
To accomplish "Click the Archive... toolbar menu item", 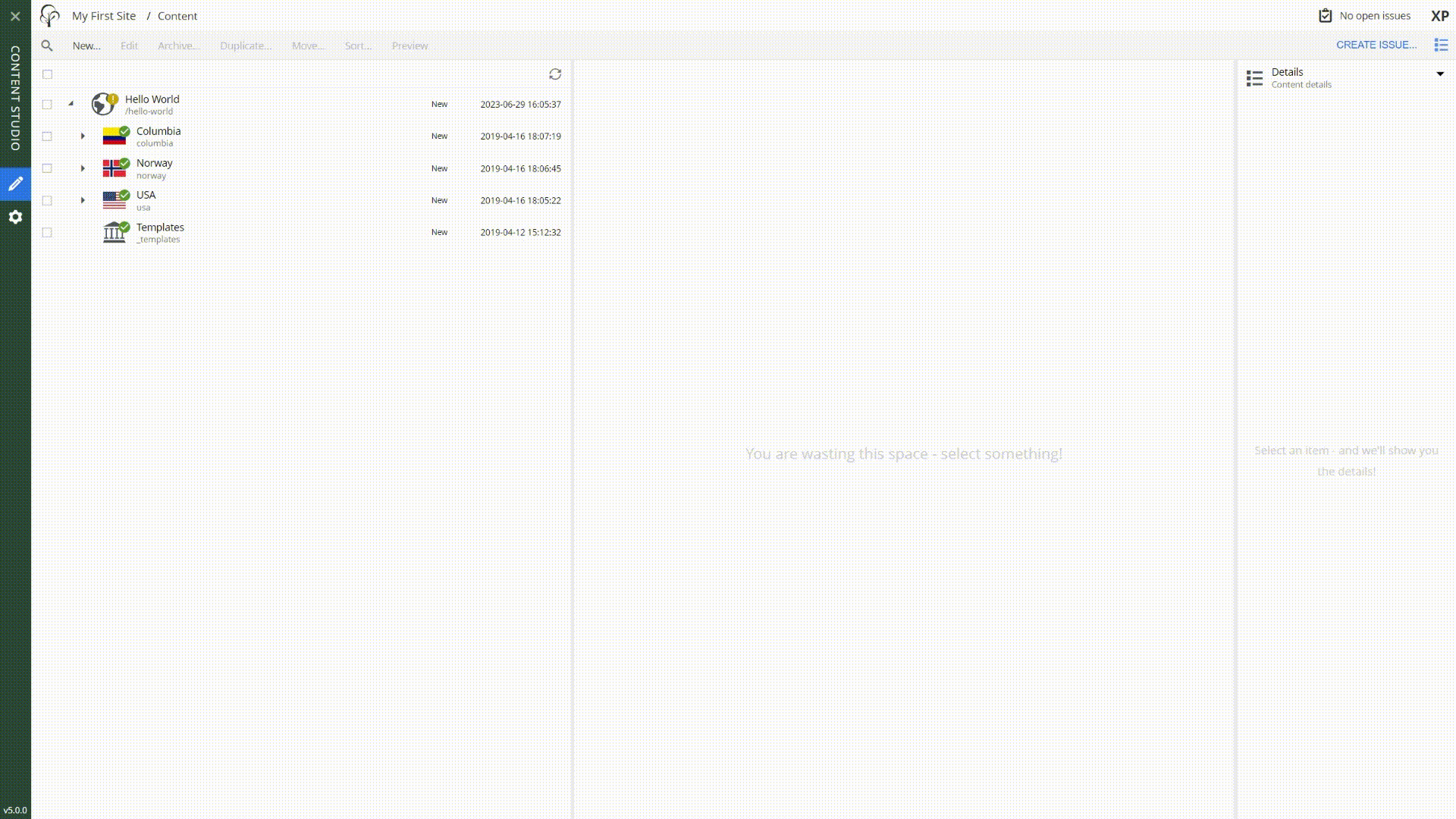I will click(x=178, y=45).
